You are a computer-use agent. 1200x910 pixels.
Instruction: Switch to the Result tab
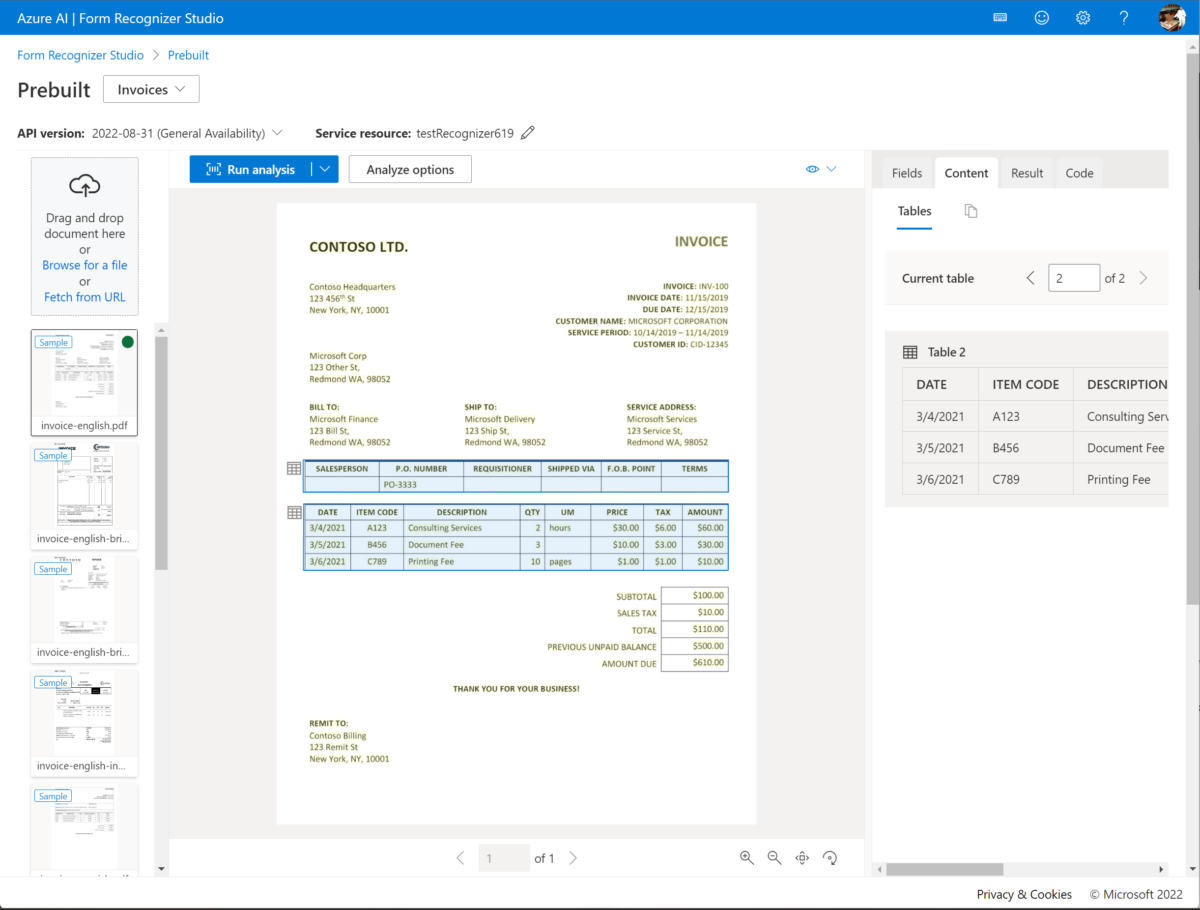click(x=1027, y=172)
